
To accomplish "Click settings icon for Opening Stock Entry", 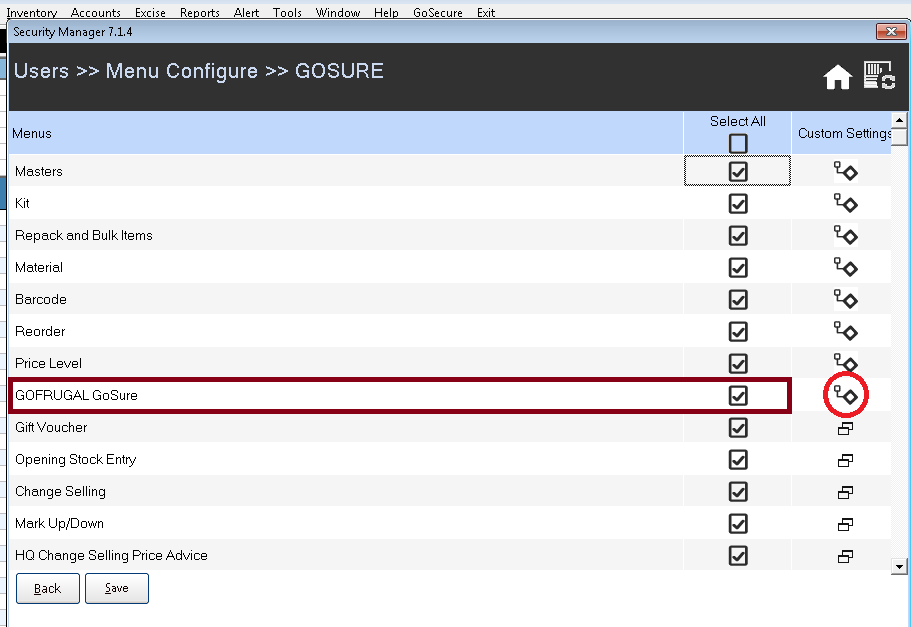I will tap(845, 460).
